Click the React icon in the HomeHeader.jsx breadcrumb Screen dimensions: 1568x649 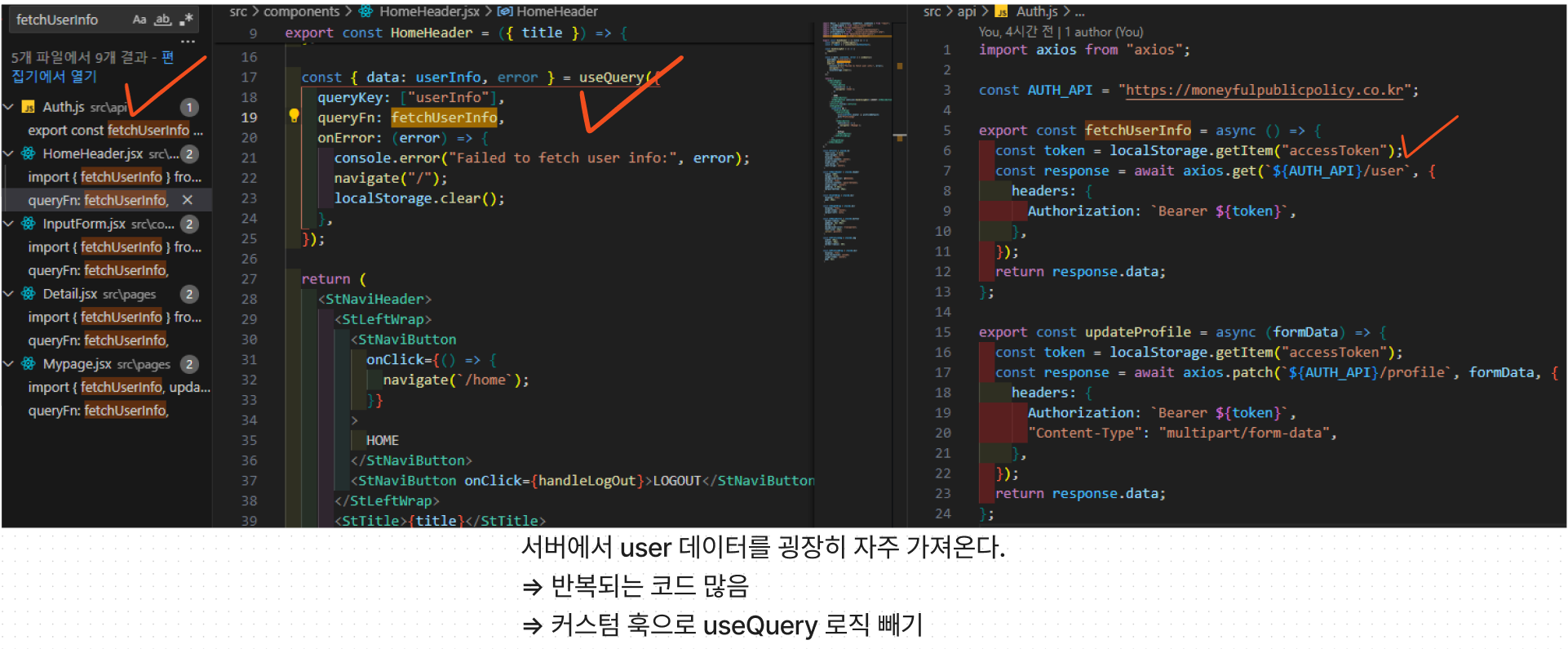click(366, 11)
